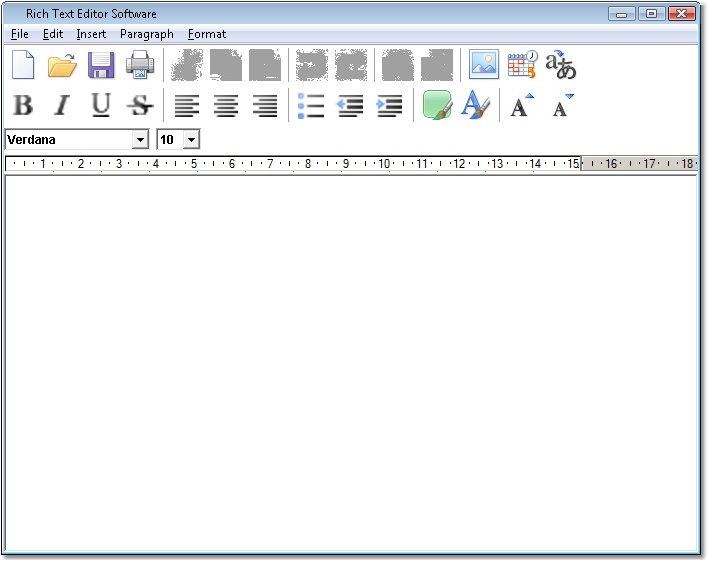Viewport: 708px width, 562px height.
Task: Open the Paragraph menu
Action: [x=146, y=34]
